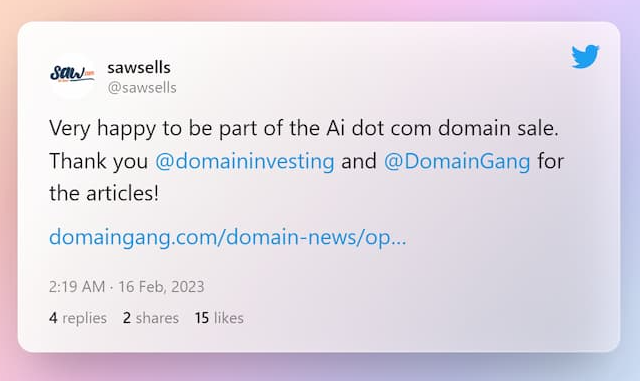Screen dimensions: 640x381
Task: Open the sawsells display name
Action: click(139, 67)
